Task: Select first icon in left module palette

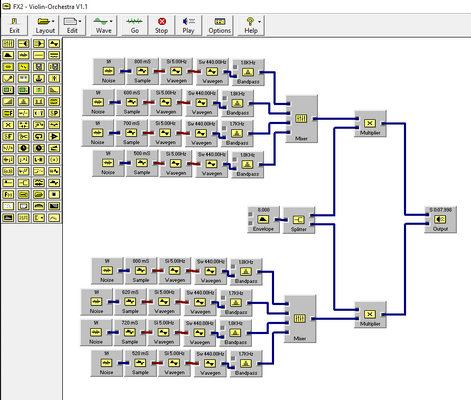Action: tap(8, 44)
